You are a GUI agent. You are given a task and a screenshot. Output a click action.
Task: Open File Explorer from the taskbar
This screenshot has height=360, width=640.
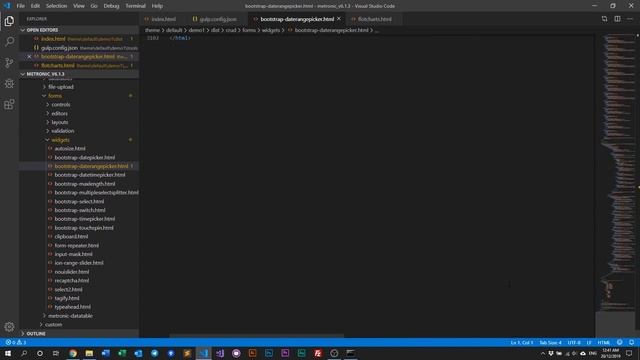89,353
